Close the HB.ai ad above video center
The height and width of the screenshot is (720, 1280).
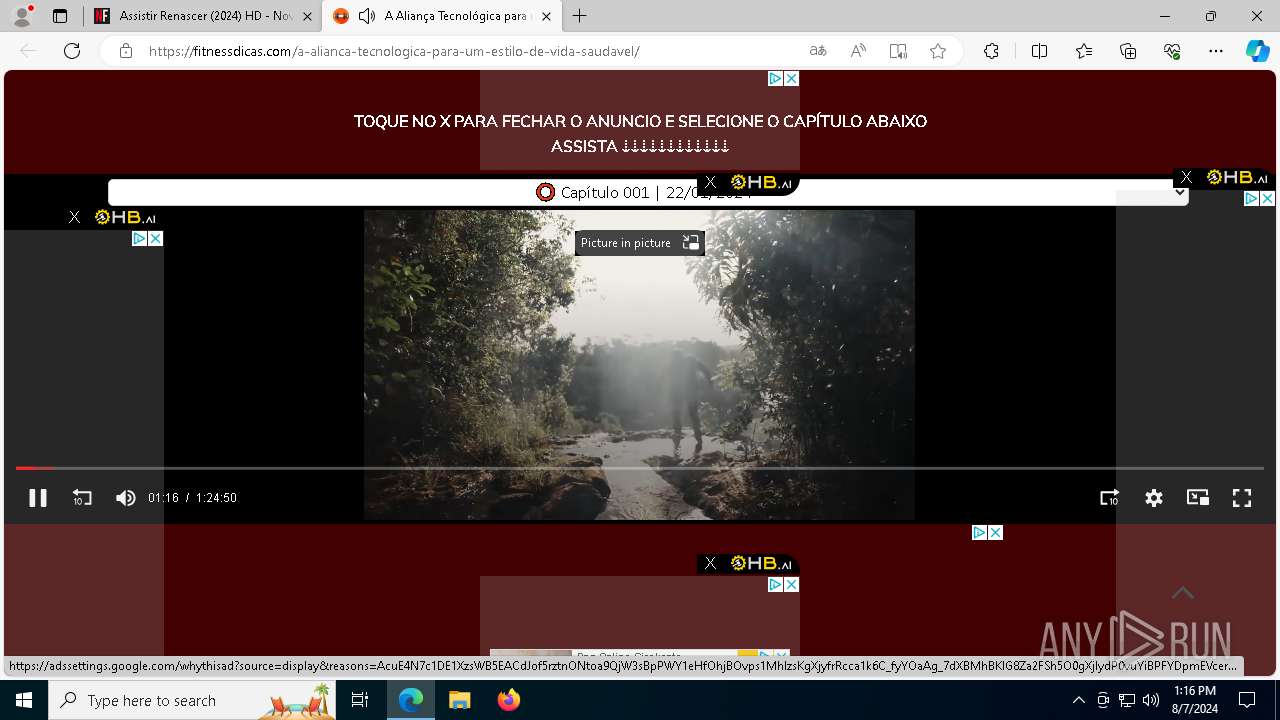[710, 182]
